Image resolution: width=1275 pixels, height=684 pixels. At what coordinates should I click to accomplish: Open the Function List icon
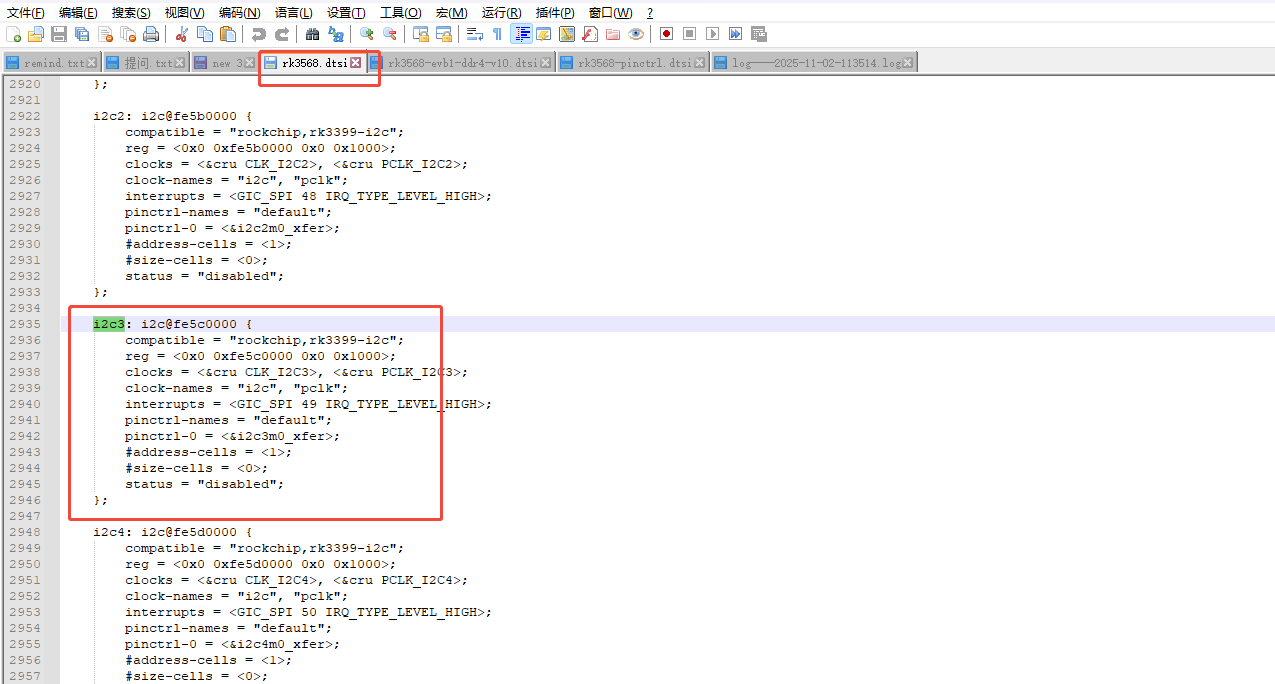click(x=590, y=34)
